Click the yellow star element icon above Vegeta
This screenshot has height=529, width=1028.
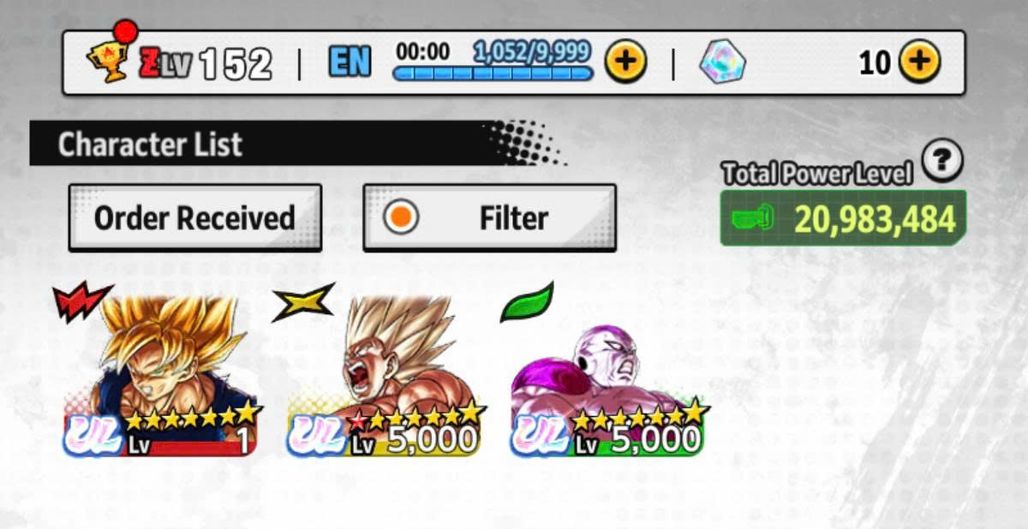coord(303,302)
